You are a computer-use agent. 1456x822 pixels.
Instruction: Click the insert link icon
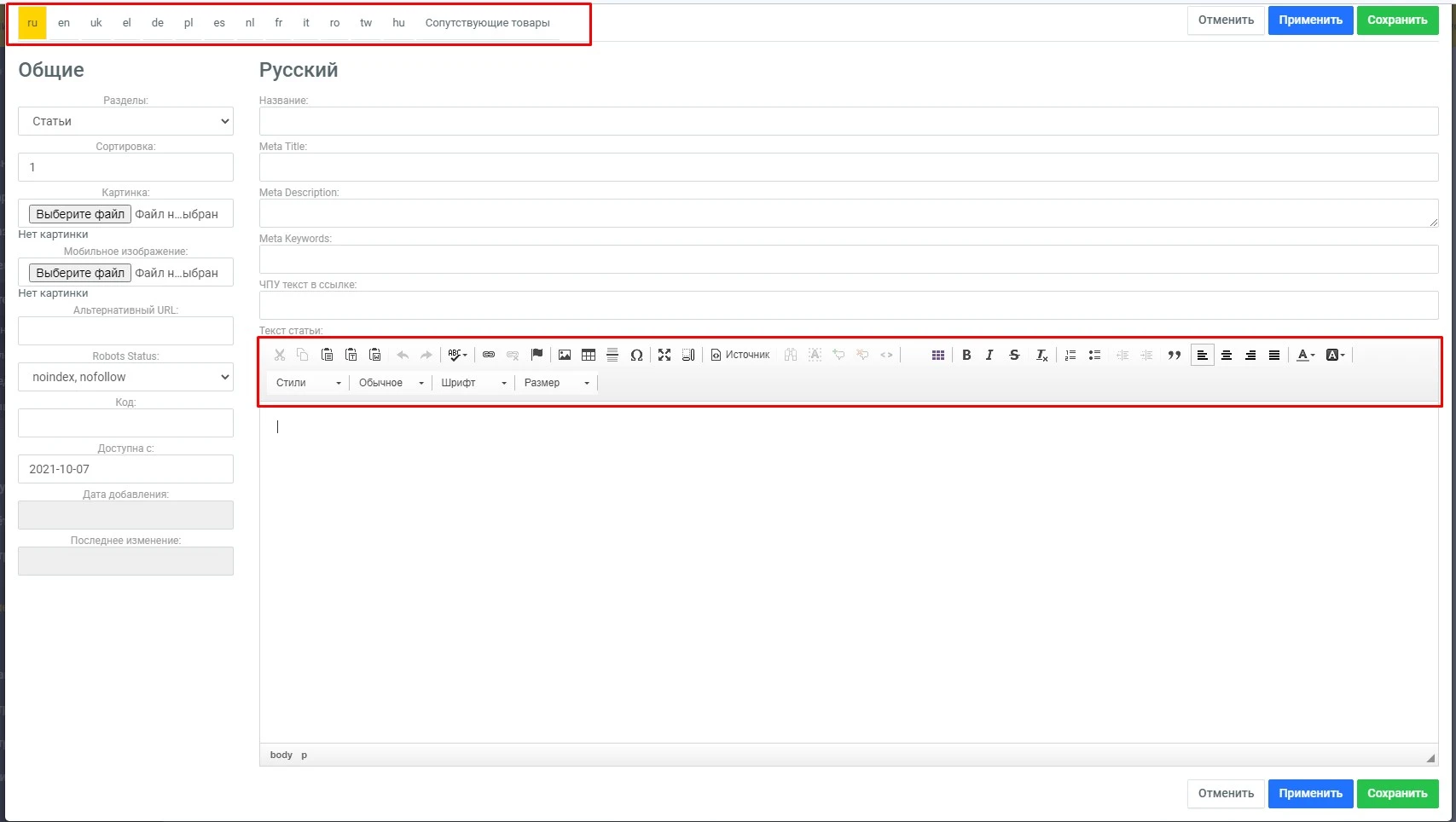[x=489, y=355]
